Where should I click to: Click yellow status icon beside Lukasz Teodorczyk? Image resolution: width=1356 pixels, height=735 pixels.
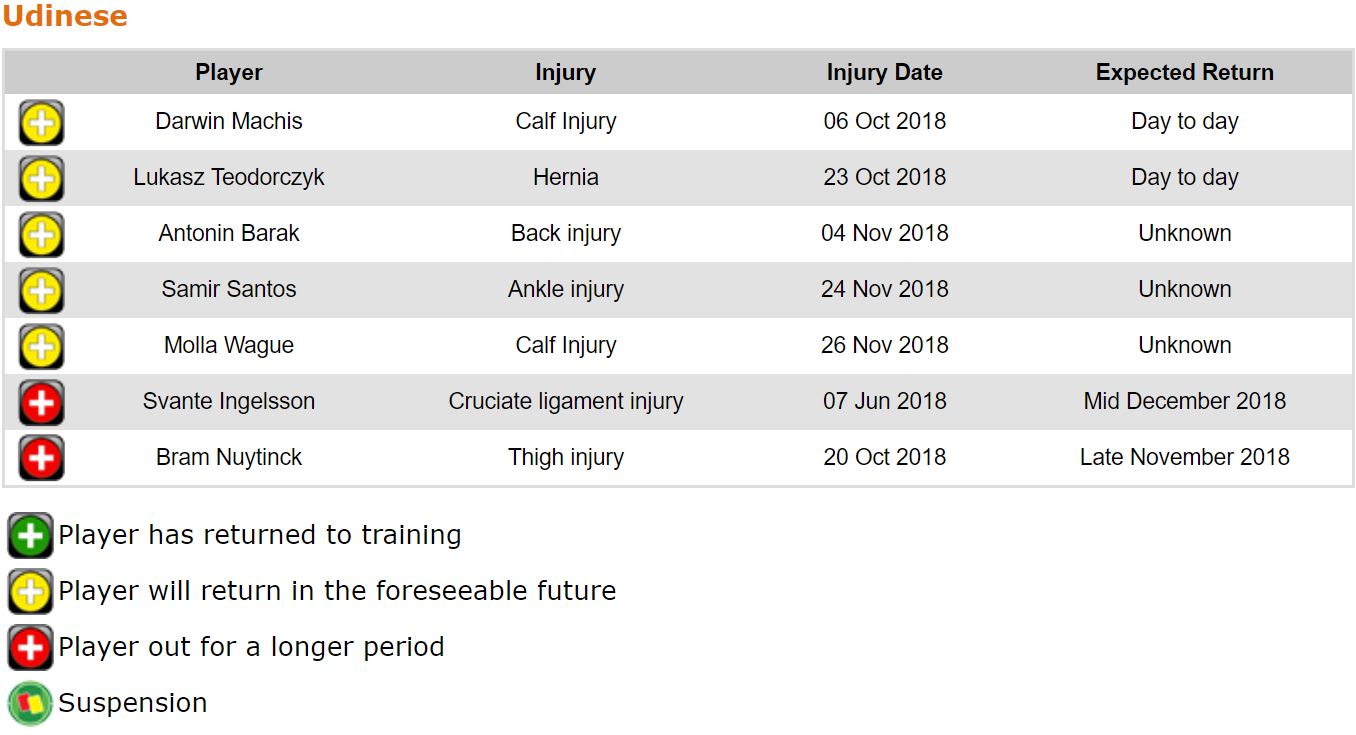click(x=41, y=179)
